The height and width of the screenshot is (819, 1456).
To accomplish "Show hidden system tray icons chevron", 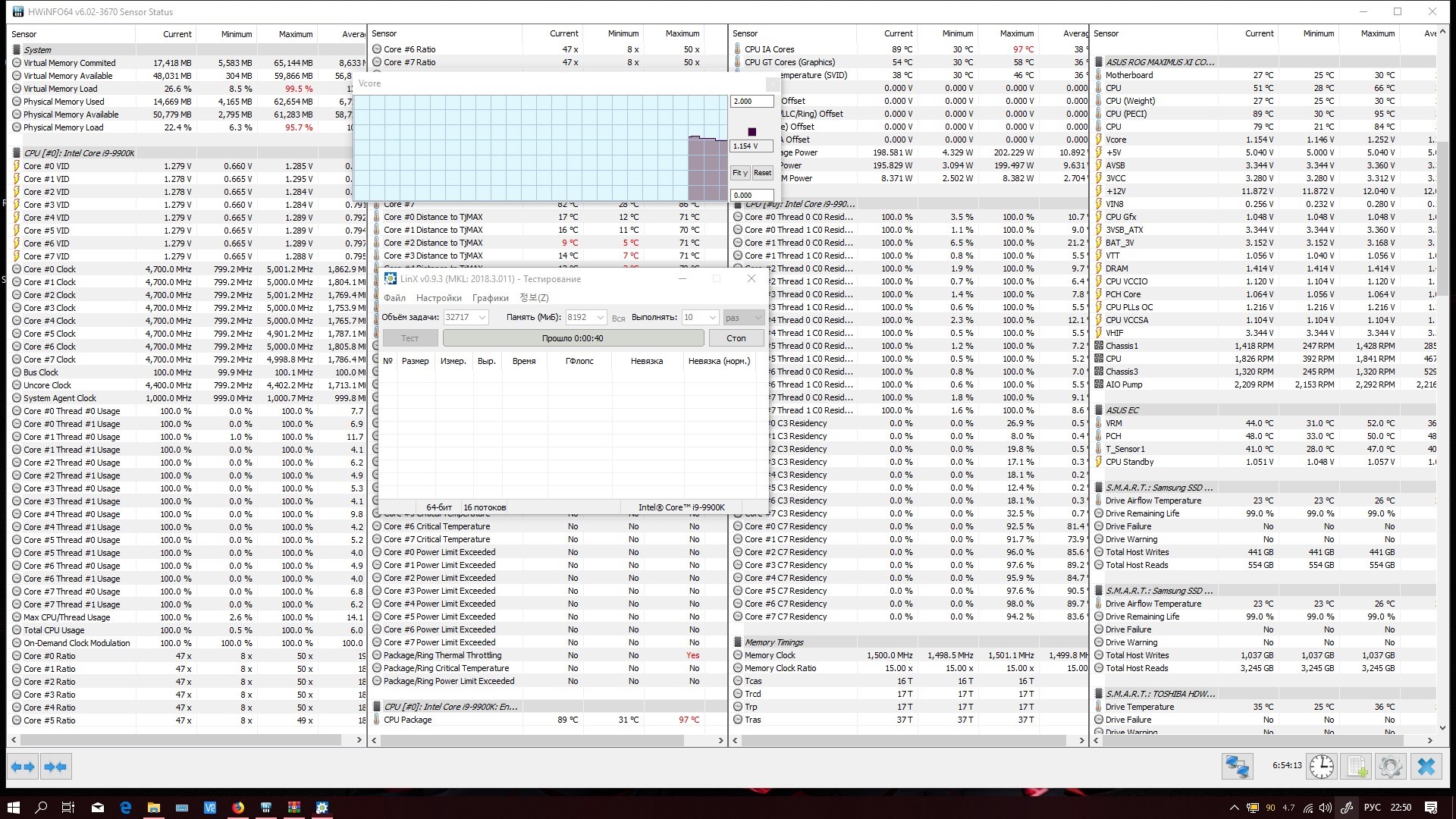I will [x=1234, y=808].
